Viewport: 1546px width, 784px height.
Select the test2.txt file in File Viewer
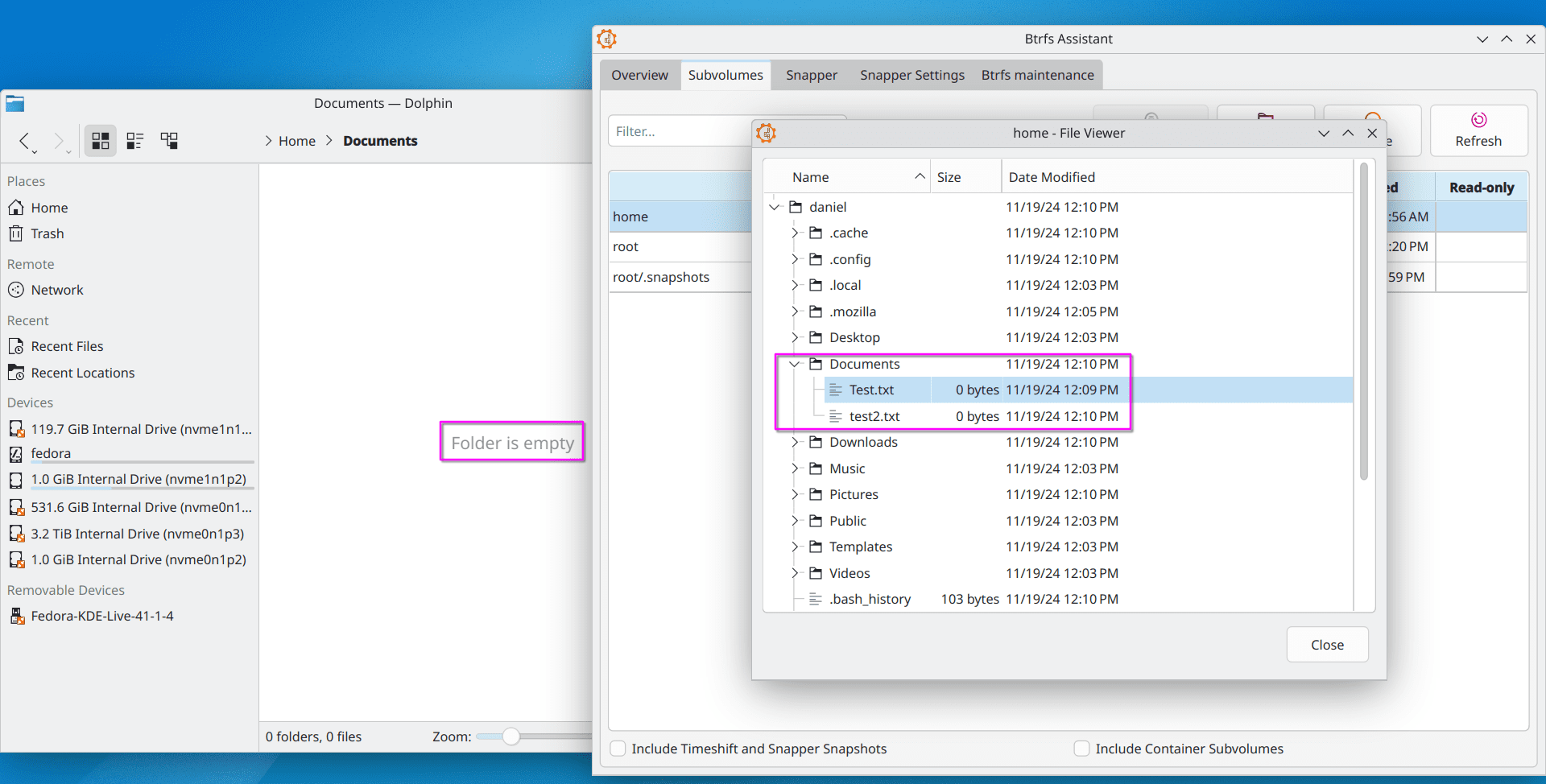pyautogui.click(x=874, y=416)
